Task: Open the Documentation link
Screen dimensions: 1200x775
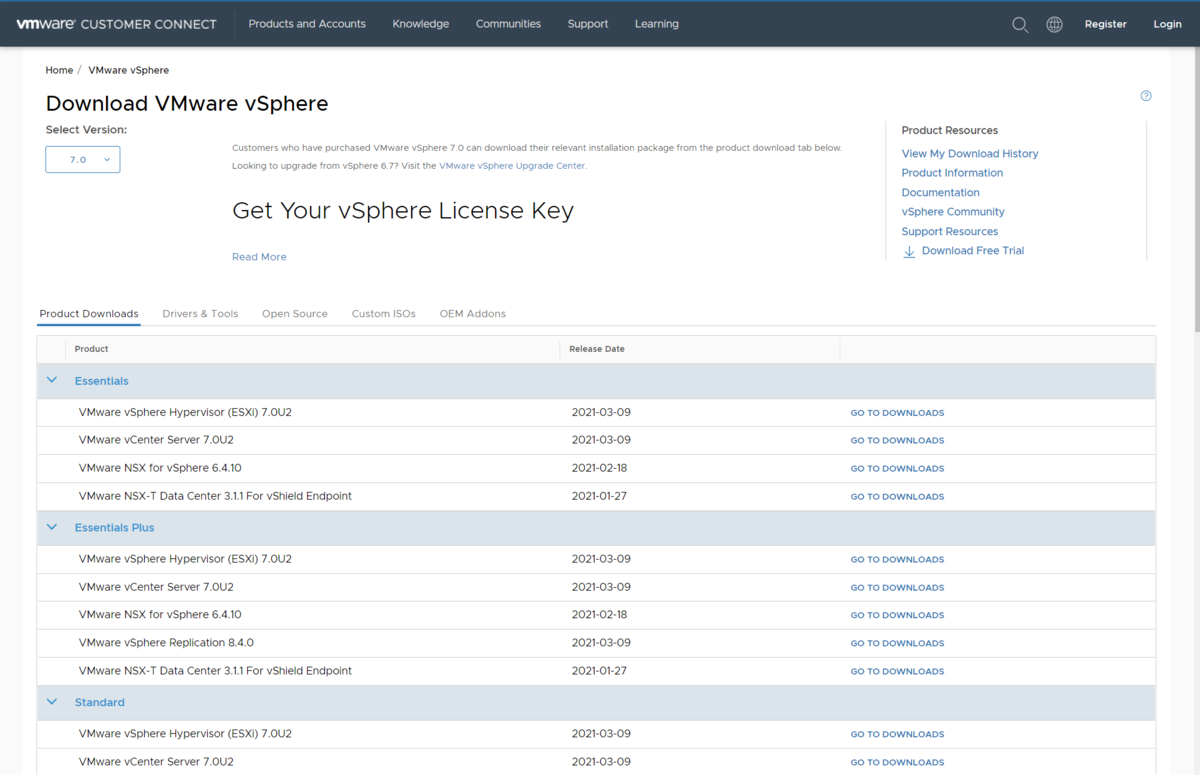Action: point(941,193)
